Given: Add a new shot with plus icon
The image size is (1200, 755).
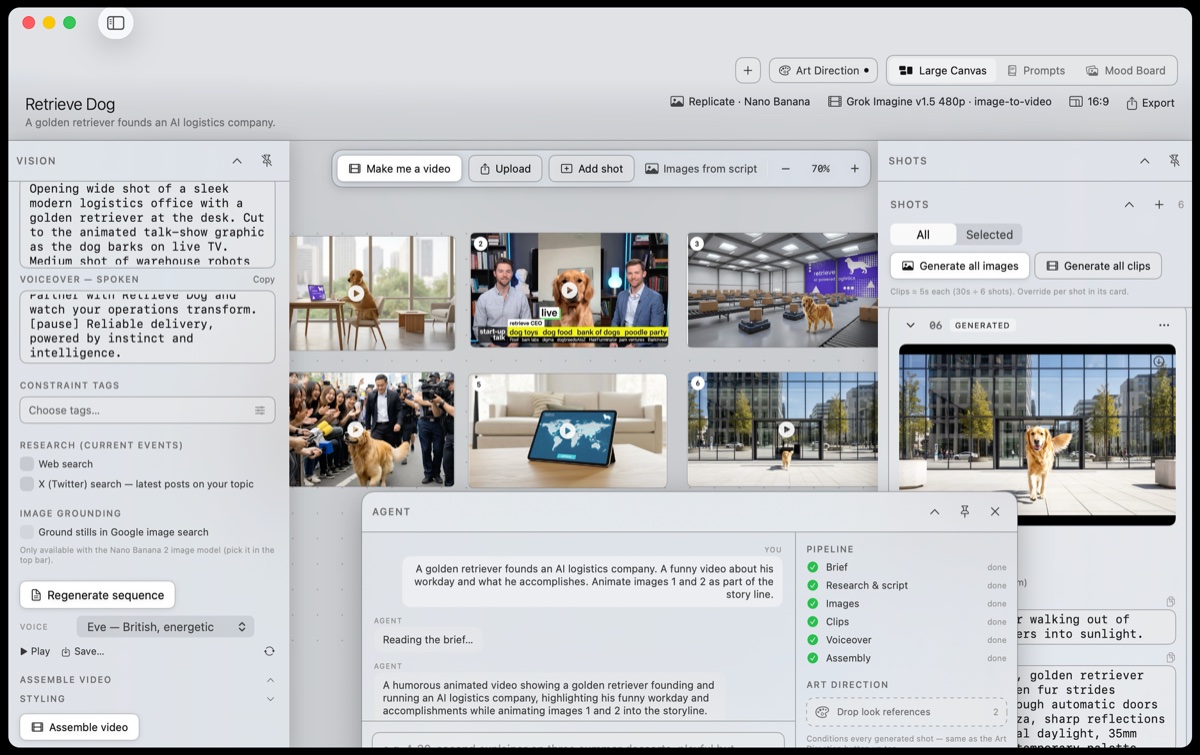Looking at the screenshot, I should coord(1159,204).
